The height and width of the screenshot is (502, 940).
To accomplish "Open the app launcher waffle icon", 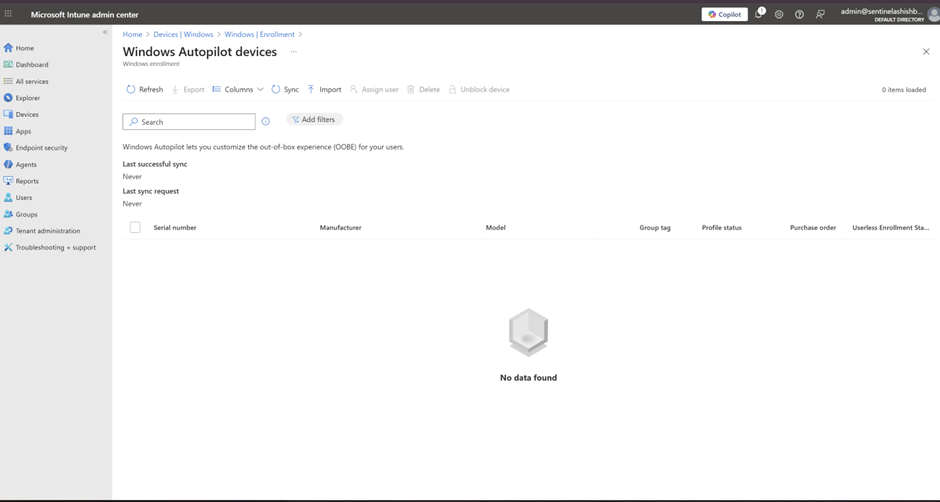I will 8,15.
